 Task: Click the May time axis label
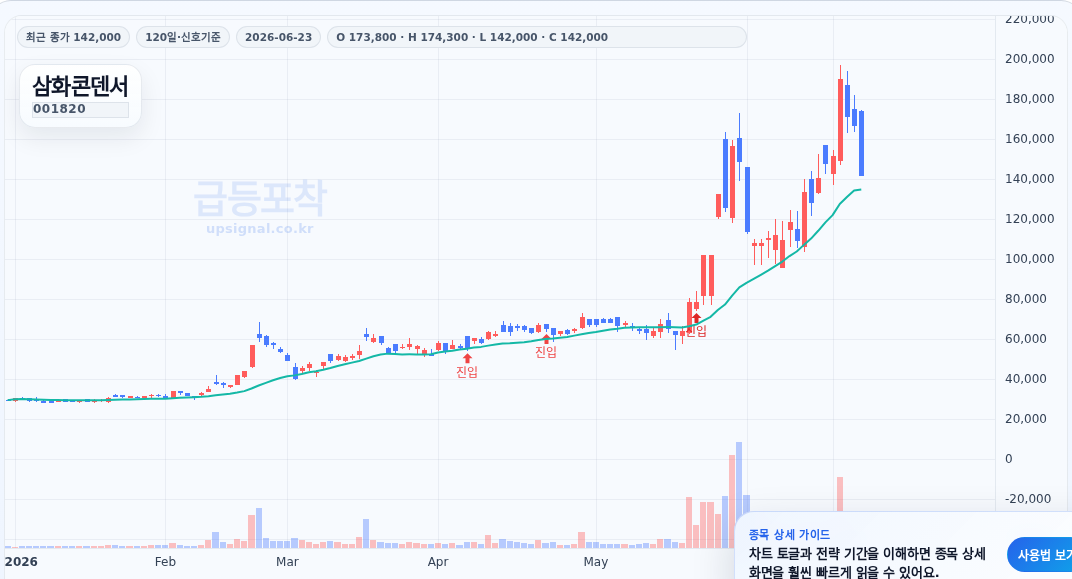pyautogui.click(x=595, y=562)
